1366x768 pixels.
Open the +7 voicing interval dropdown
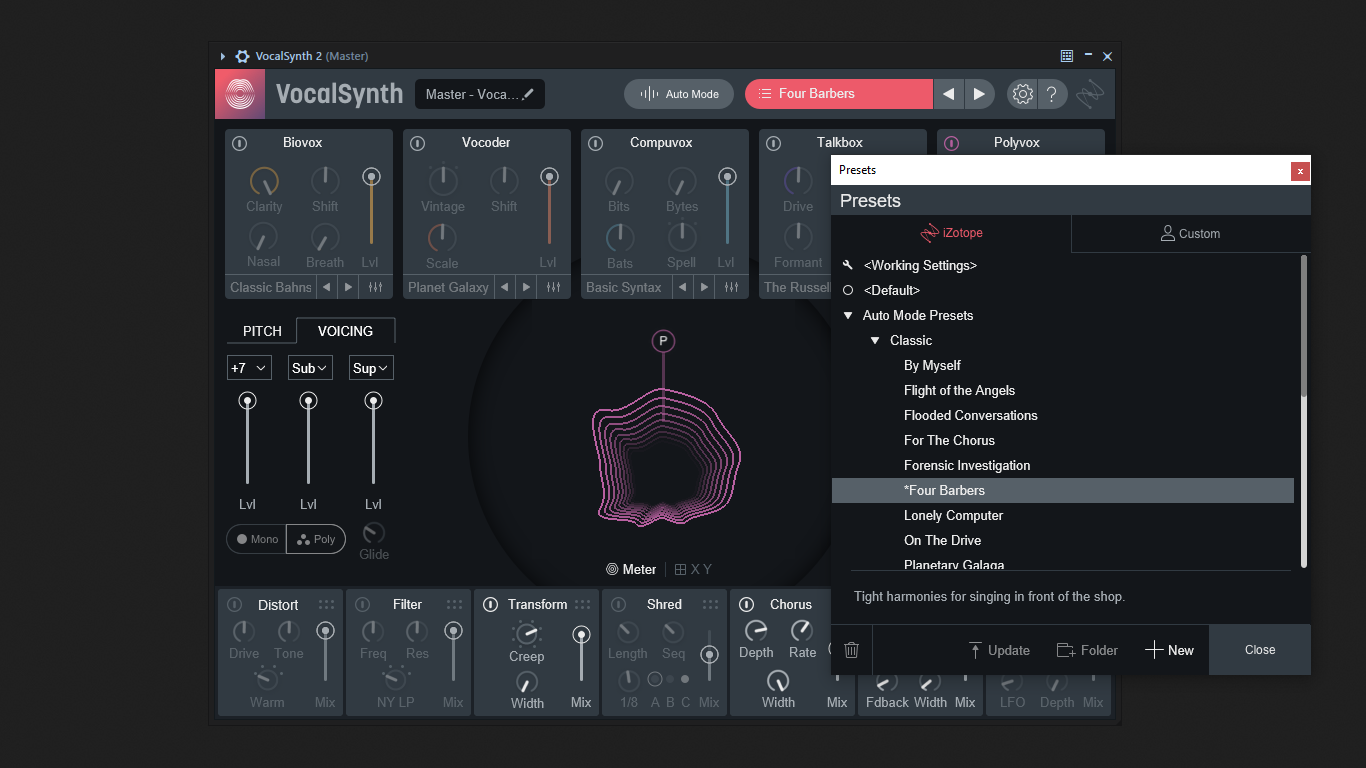(249, 368)
